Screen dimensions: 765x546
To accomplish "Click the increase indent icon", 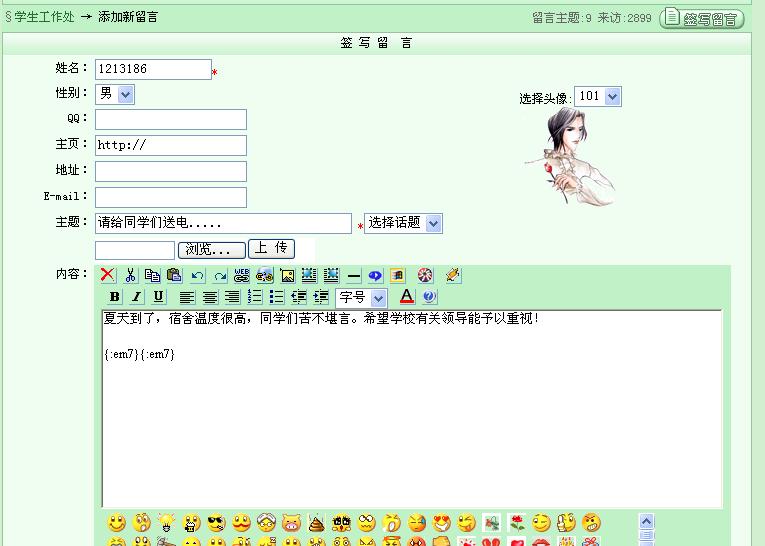I will click(321, 297).
